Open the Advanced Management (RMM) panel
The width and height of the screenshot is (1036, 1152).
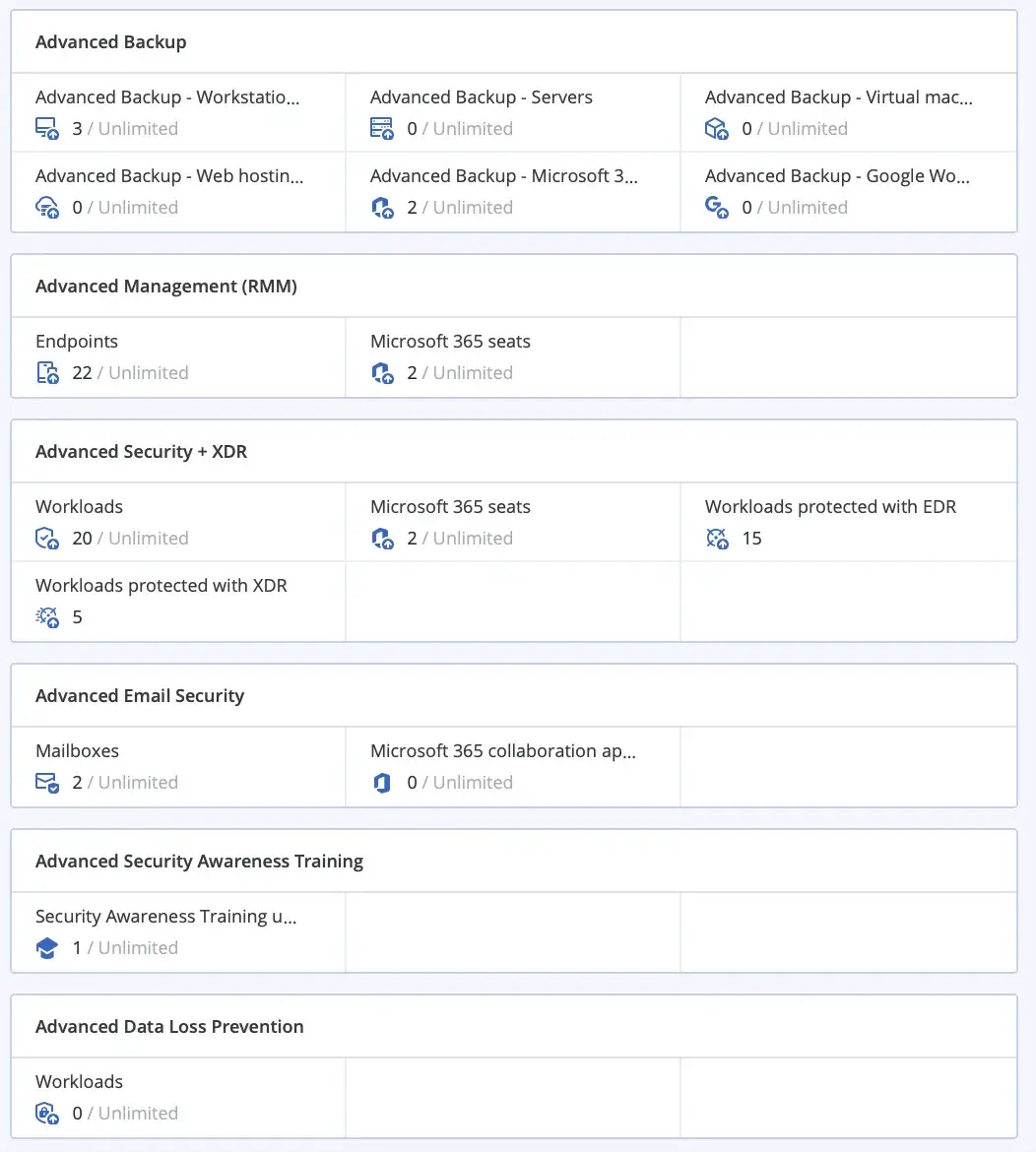click(x=166, y=286)
